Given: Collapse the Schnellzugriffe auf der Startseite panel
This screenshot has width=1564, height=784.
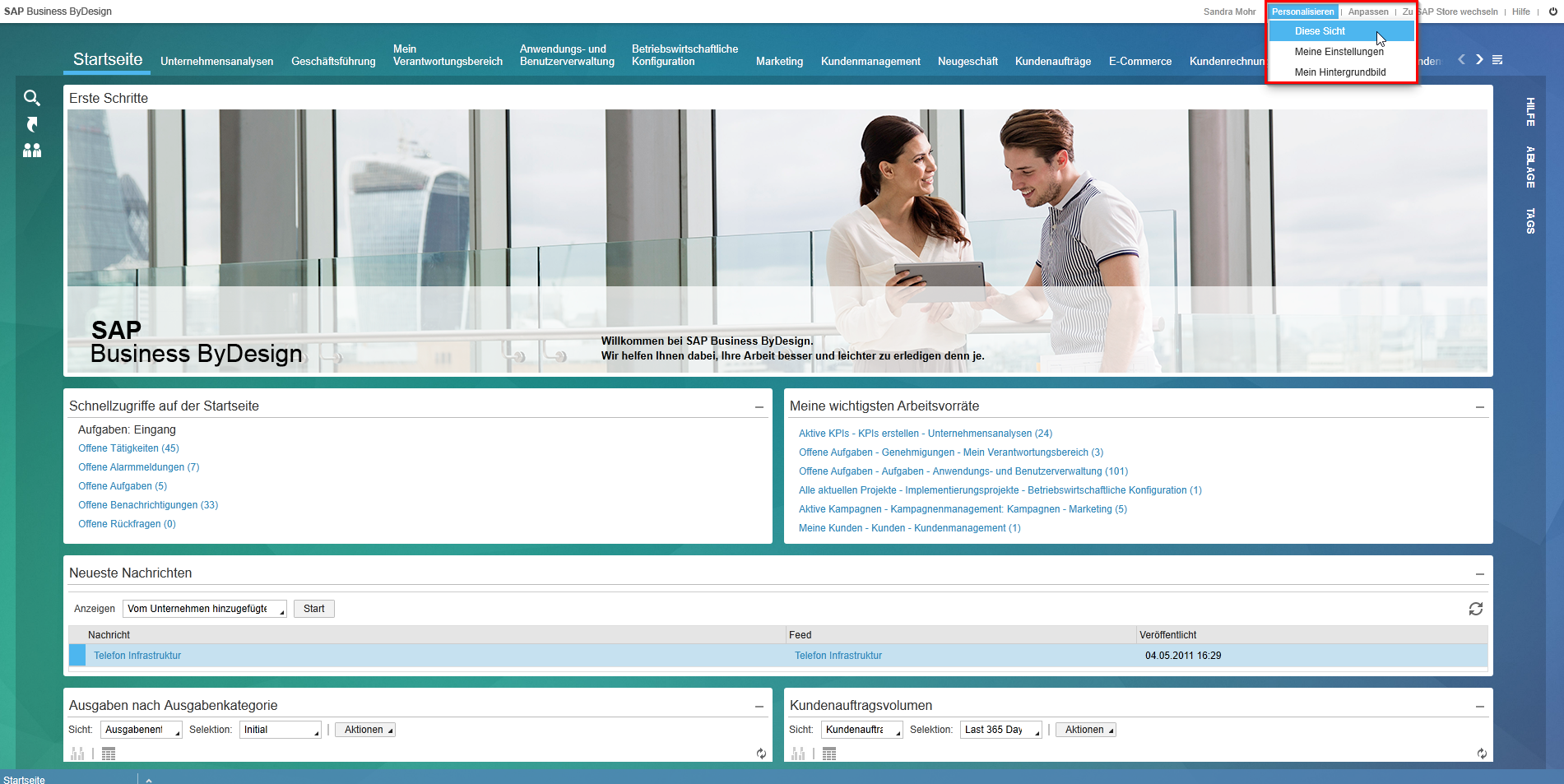Looking at the screenshot, I should tap(759, 406).
